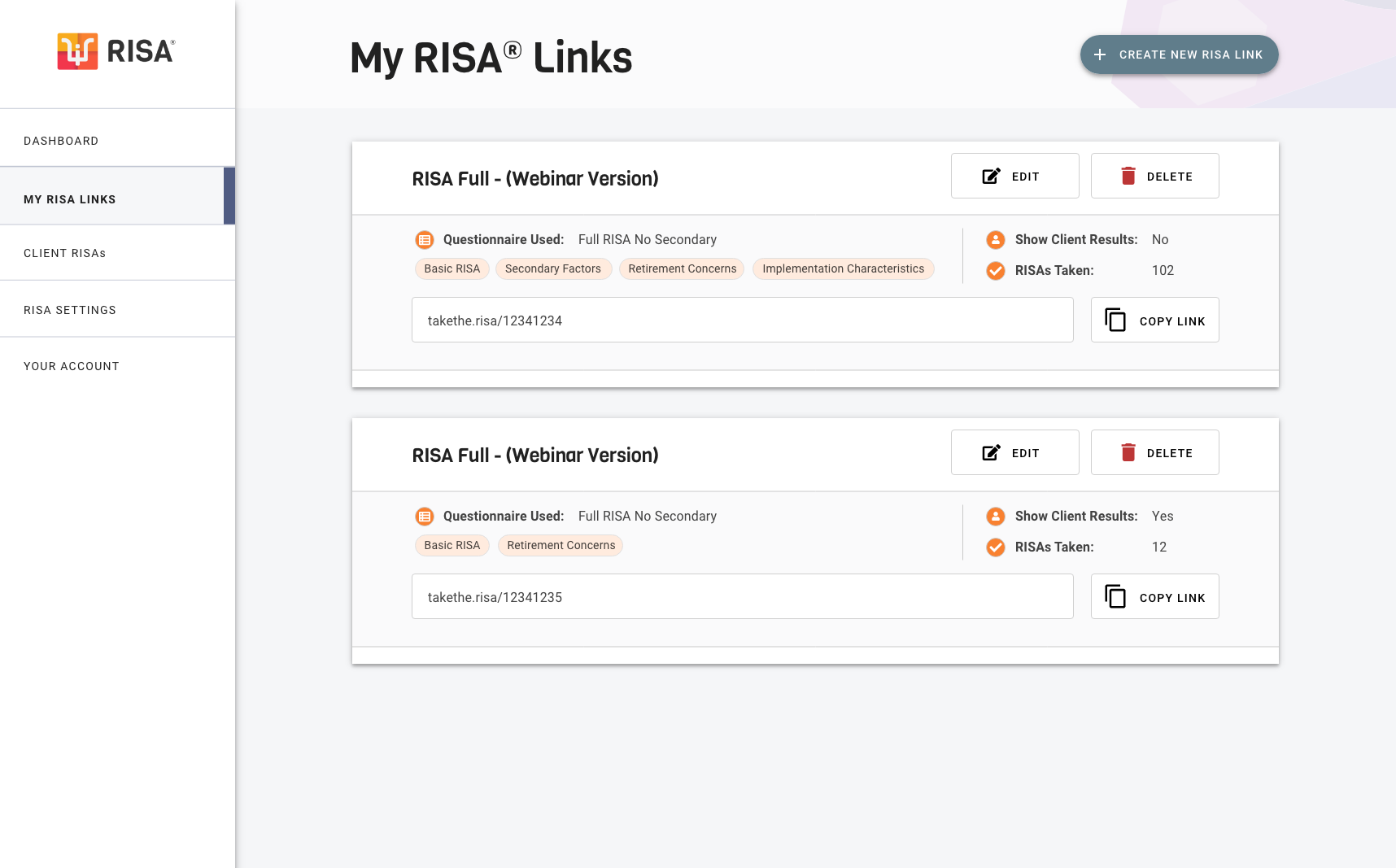Click the edit pencil icon in first card
1396x868 pixels.
click(991, 176)
